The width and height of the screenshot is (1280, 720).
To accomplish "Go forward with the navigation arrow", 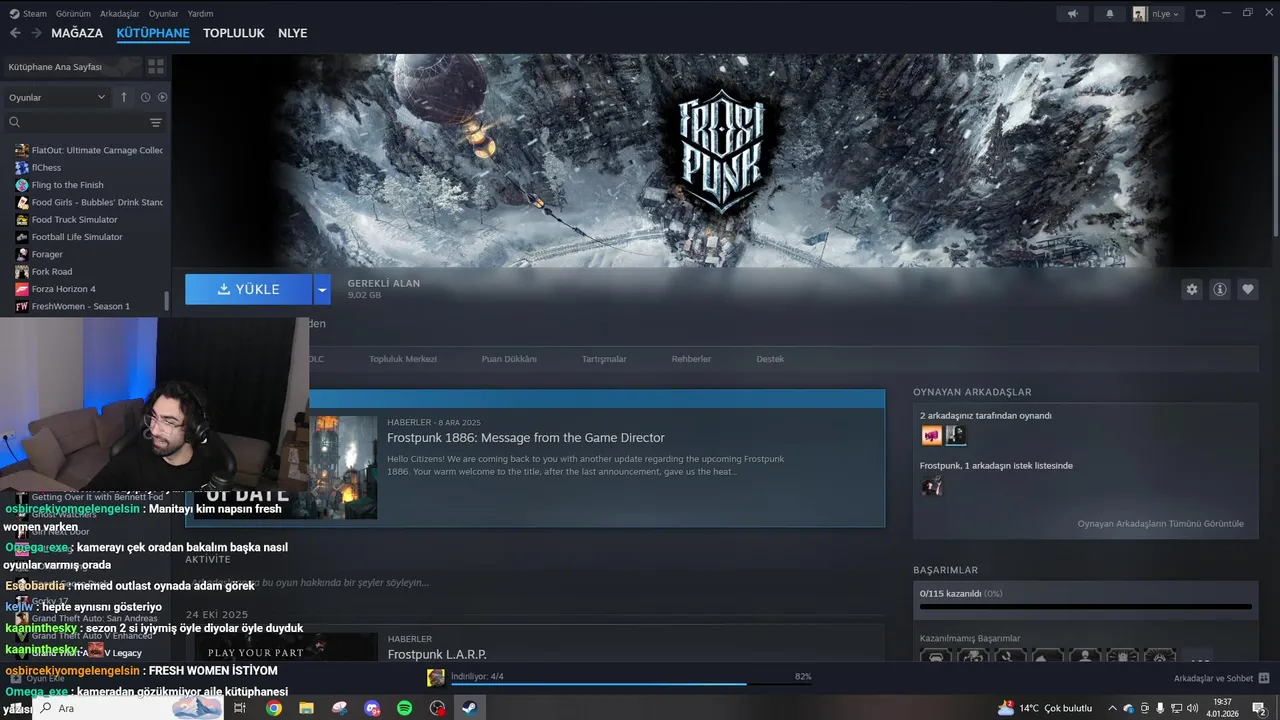I will [36, 33].
